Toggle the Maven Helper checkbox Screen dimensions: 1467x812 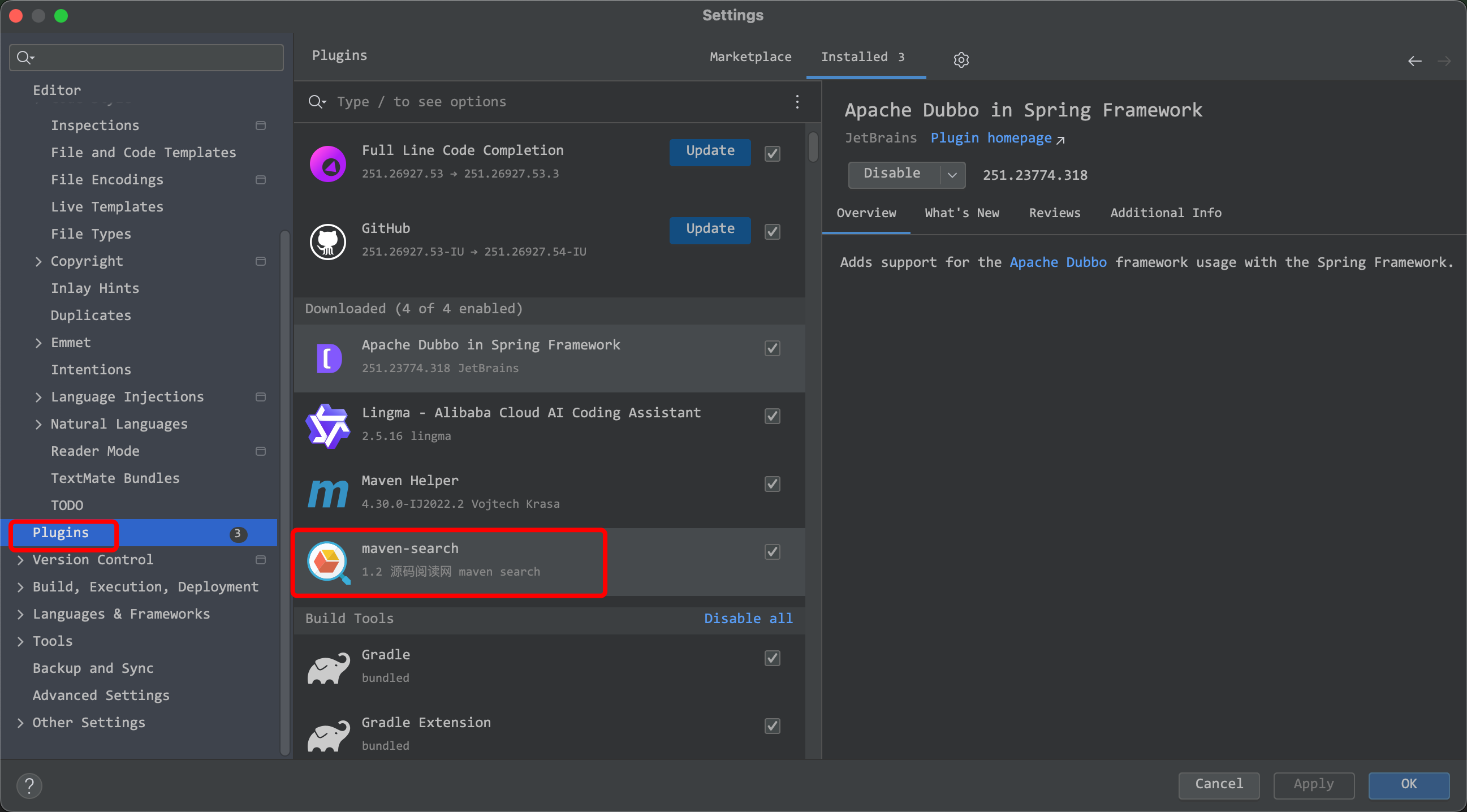click(x=771, y=484)
